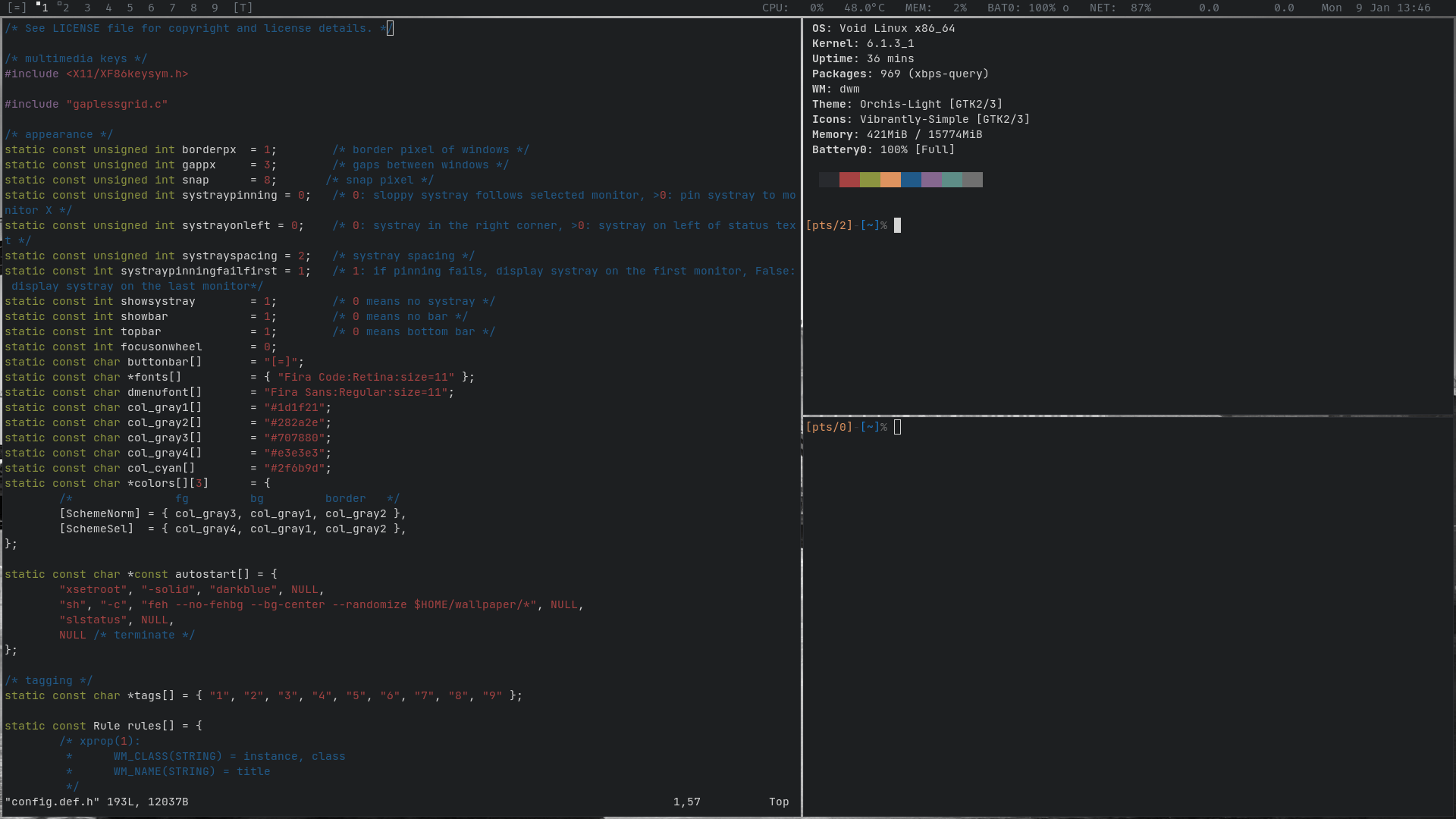Click the showsystray value in the editor
The width and height of the screenshot is (1456, 819).
[x=267, y=301]
